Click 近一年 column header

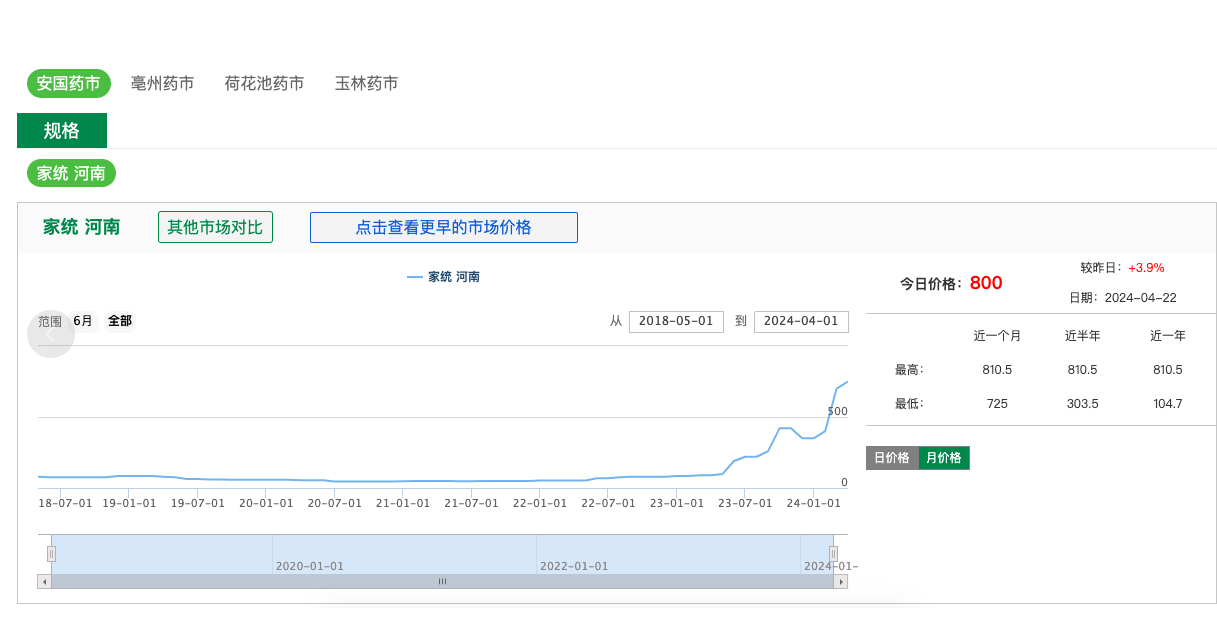click(1167, 336)
